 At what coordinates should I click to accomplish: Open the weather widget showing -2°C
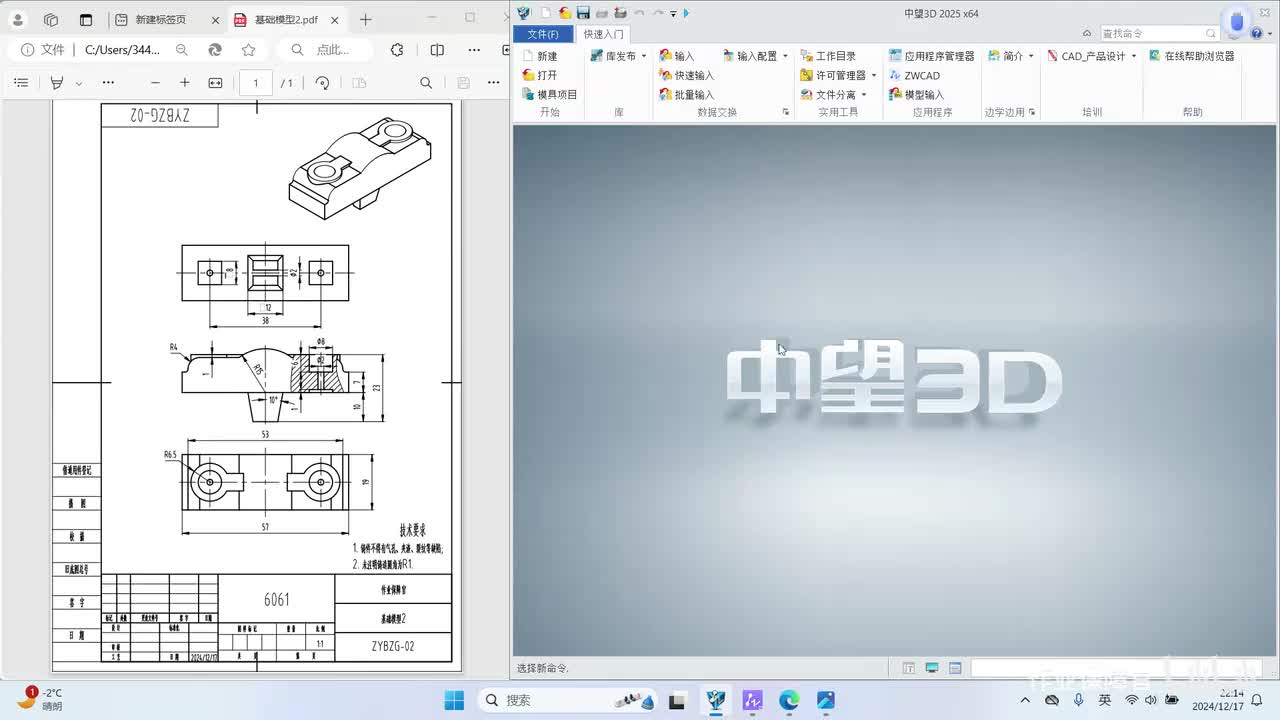pyautogui.click(x=40, y=699)
